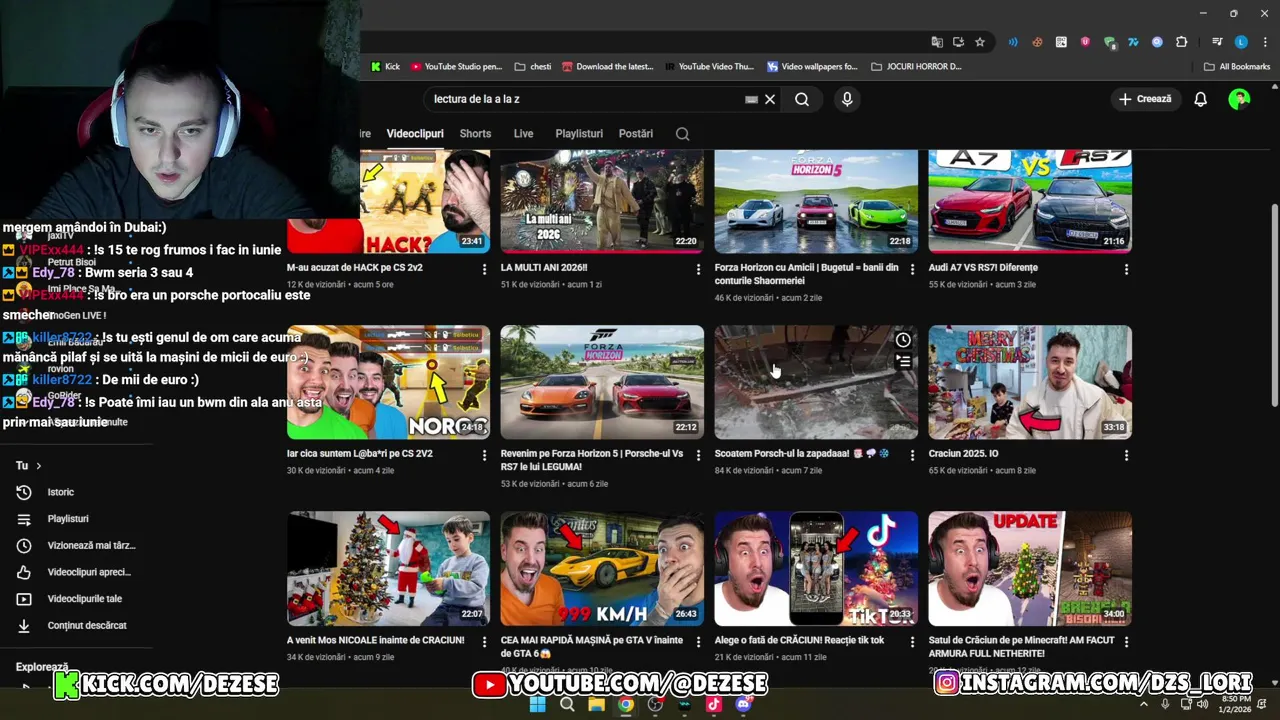Open more options for Forza Horizon cu Amicii video
1280x720 pixels.
pyautogui.click(x=912, y=270)
